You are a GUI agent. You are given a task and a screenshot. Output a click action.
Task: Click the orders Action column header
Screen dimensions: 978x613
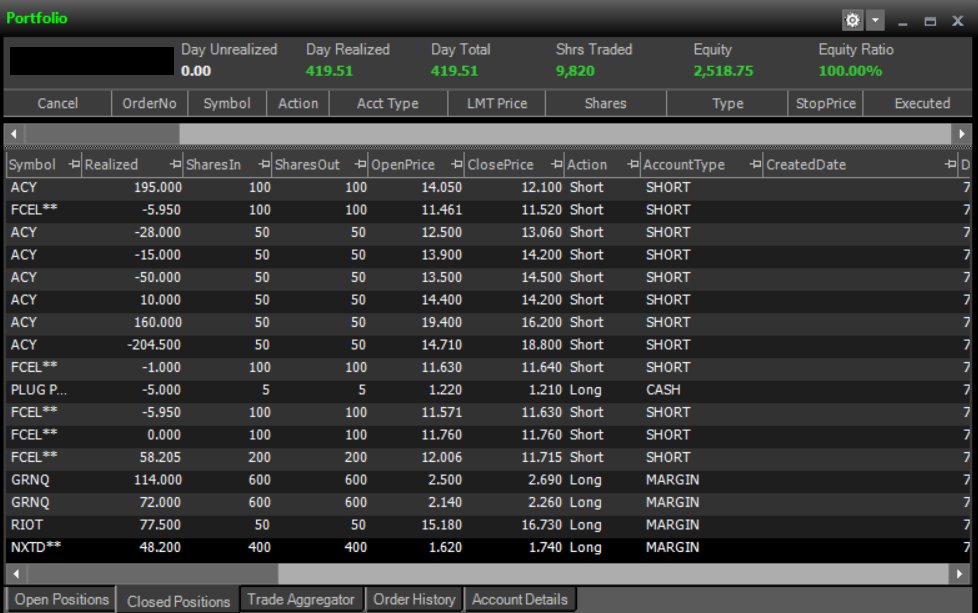[x=298, y=104]
